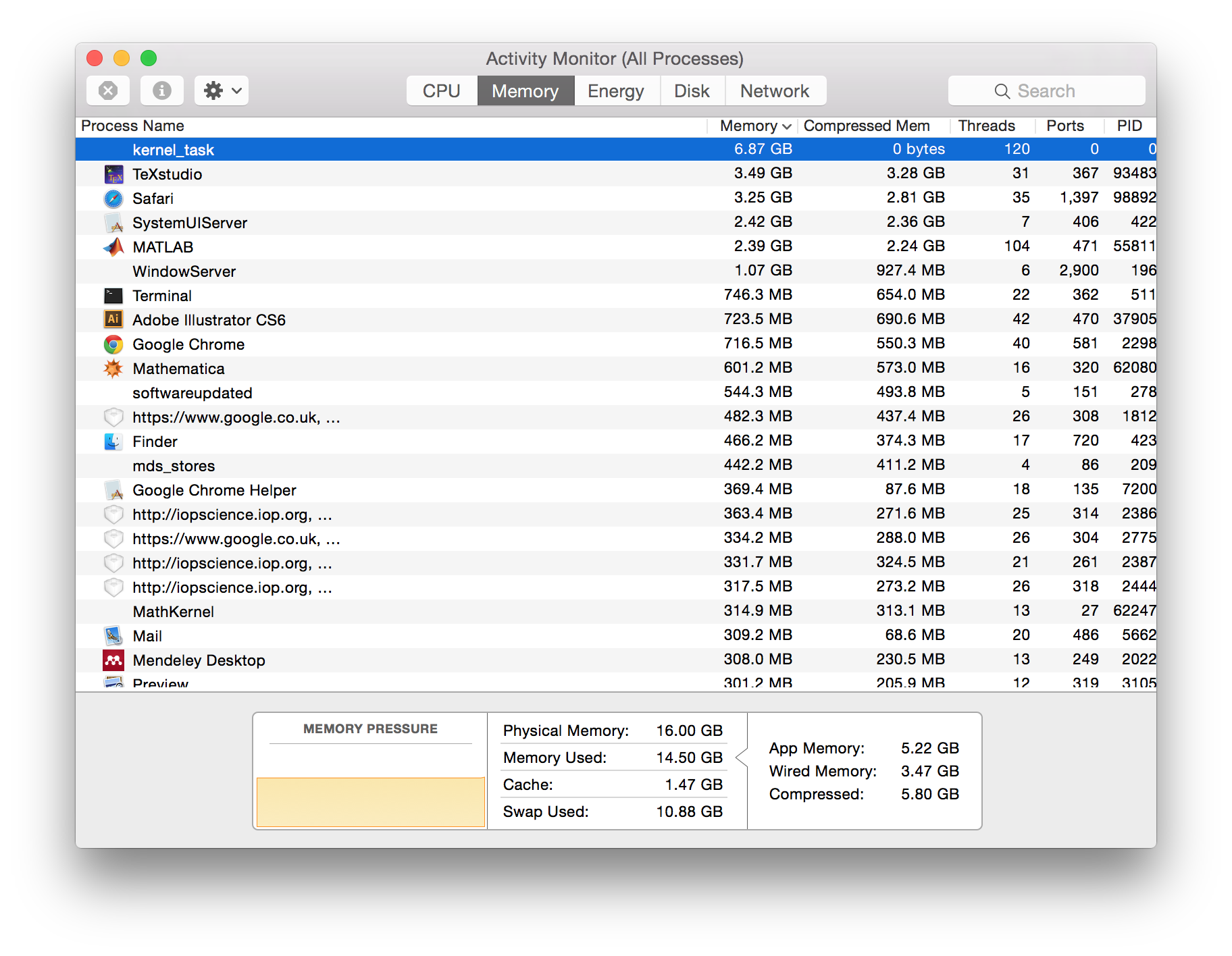This screenshot has width=1232, height=956.
Task: Click Physical Memory 16.00 GB value
Action: (690, 731)
